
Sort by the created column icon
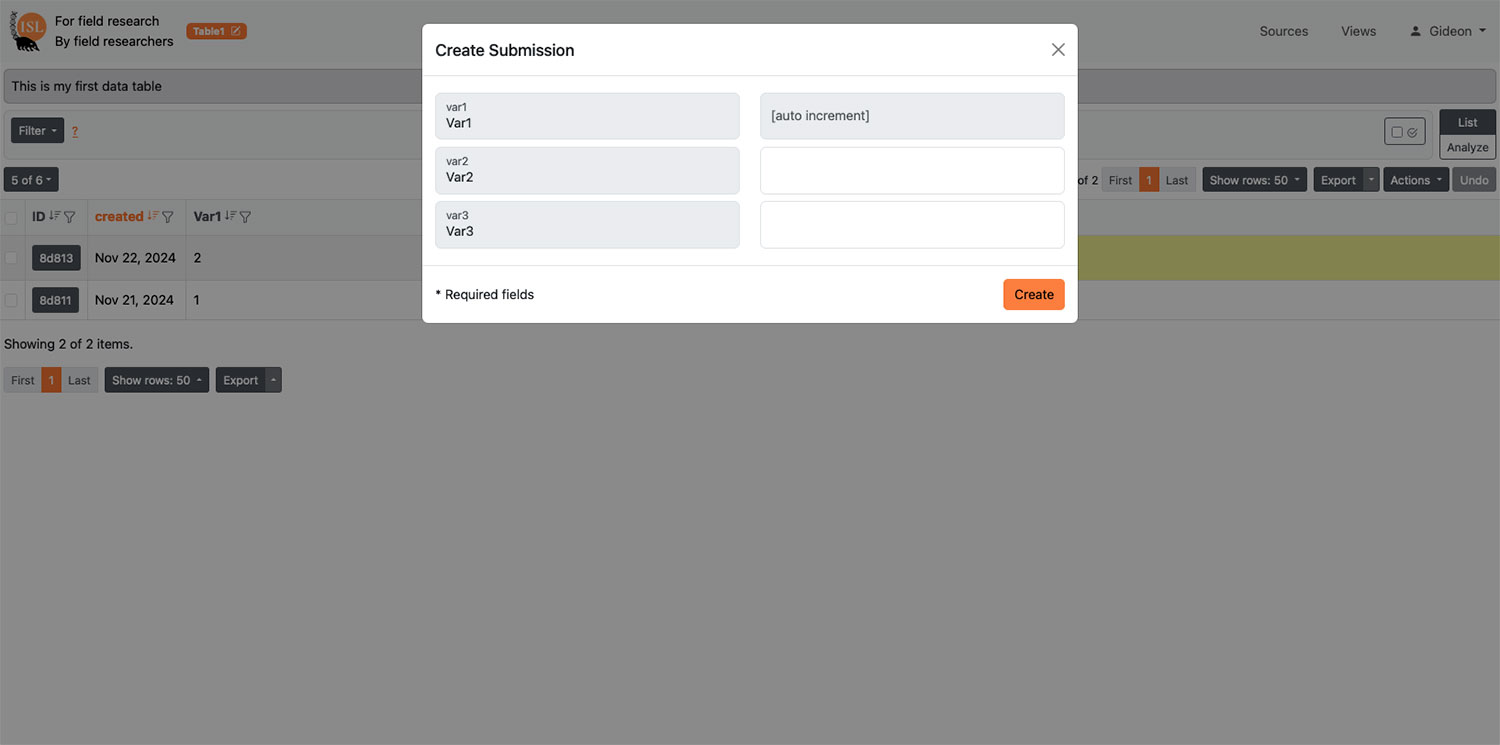[153, 216]
